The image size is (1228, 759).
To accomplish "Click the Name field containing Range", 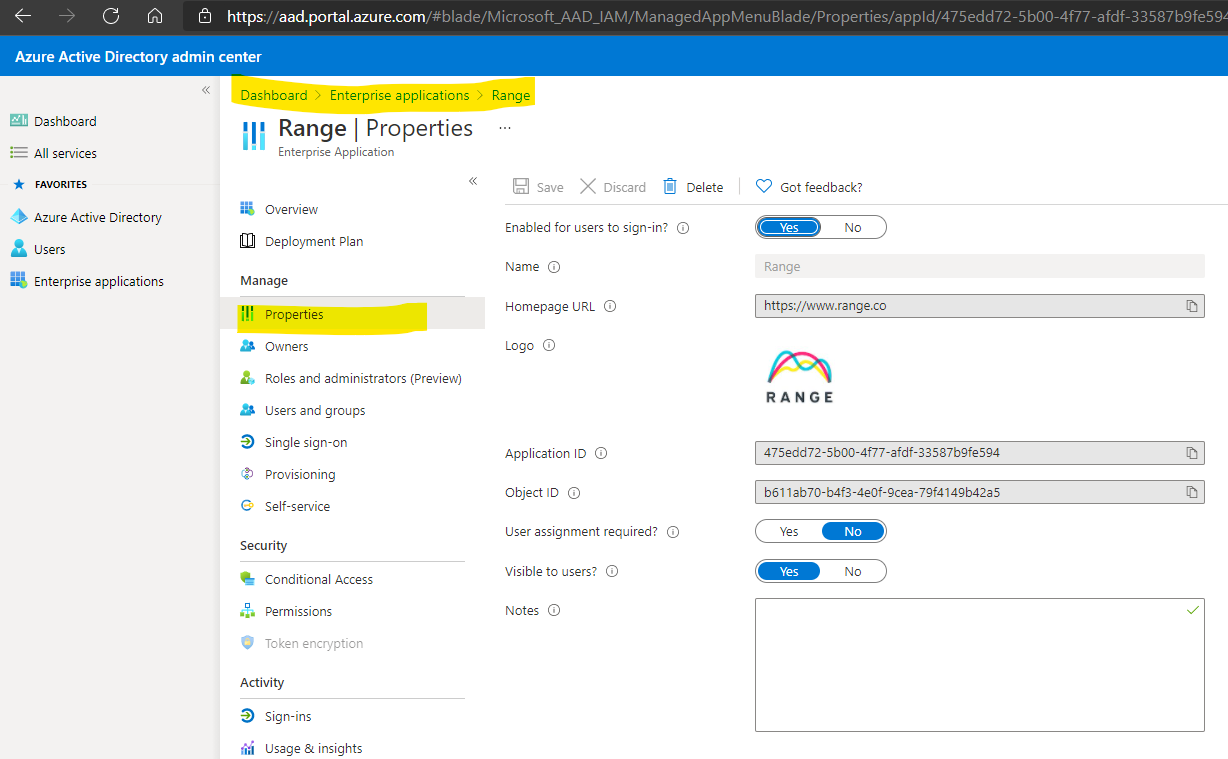I will click(x=979, y=266).
